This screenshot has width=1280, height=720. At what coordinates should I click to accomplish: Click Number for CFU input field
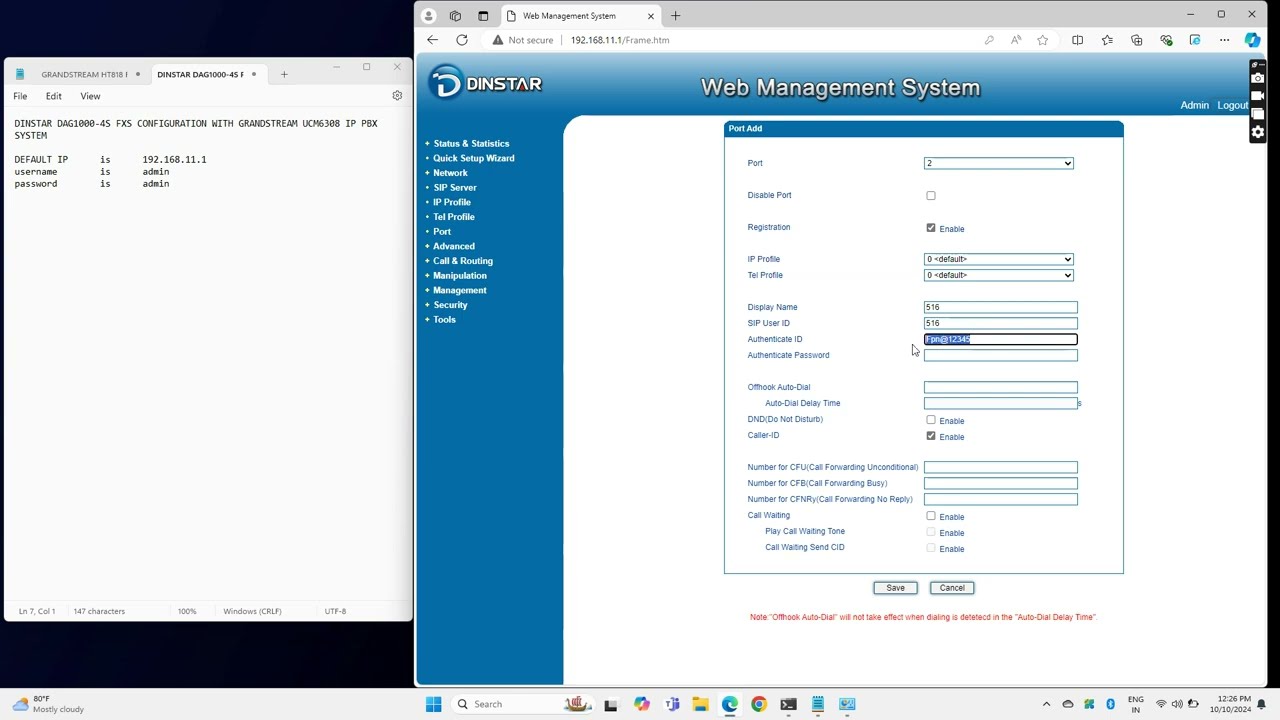click(x=1001, y=467)
